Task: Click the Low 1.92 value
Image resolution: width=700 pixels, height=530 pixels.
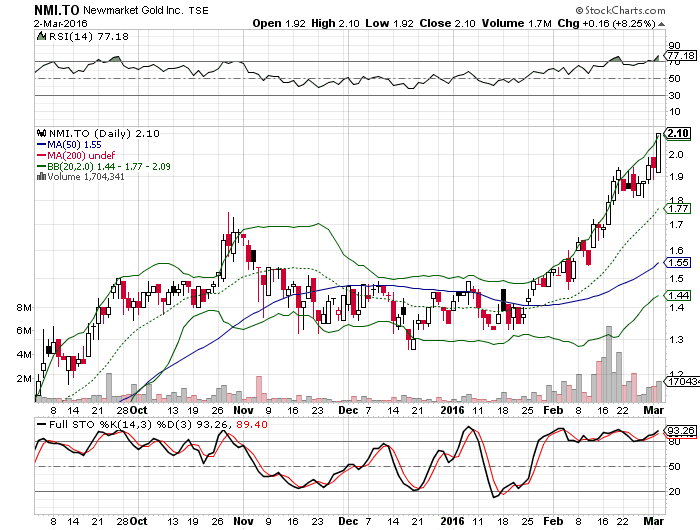Action: (x=389, y=23)
